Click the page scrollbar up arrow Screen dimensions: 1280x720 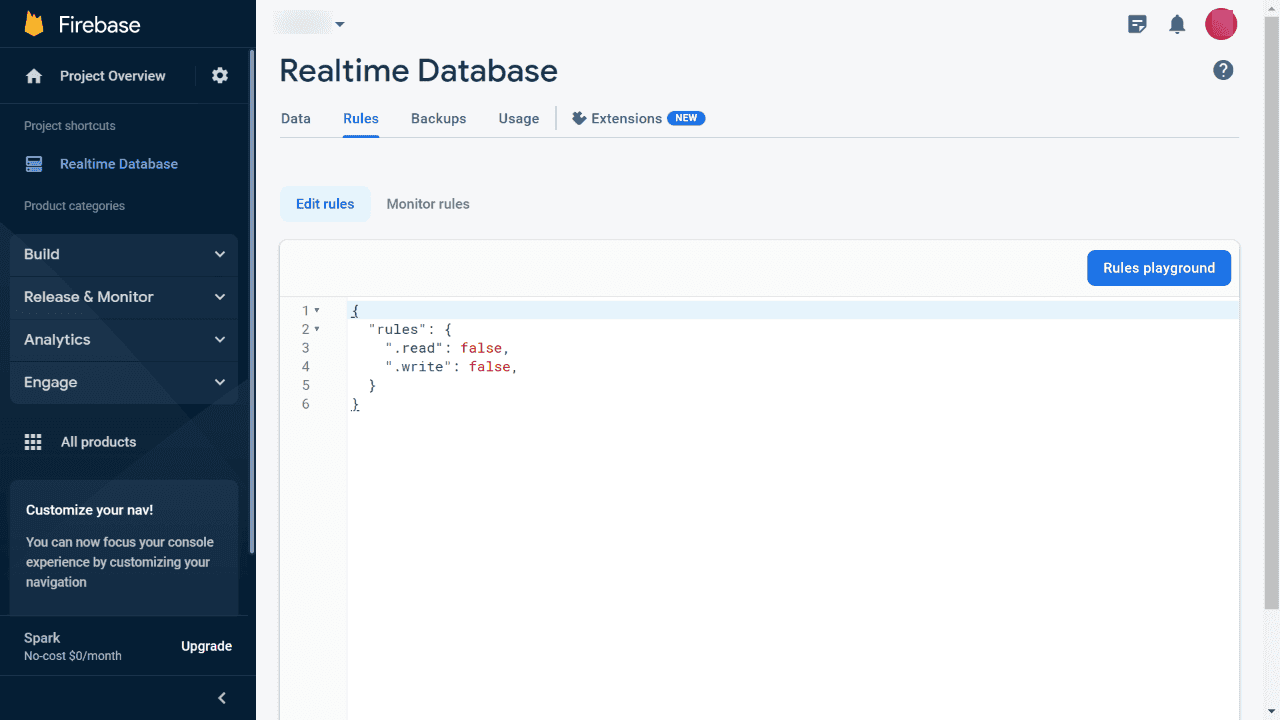(1271, 7)
